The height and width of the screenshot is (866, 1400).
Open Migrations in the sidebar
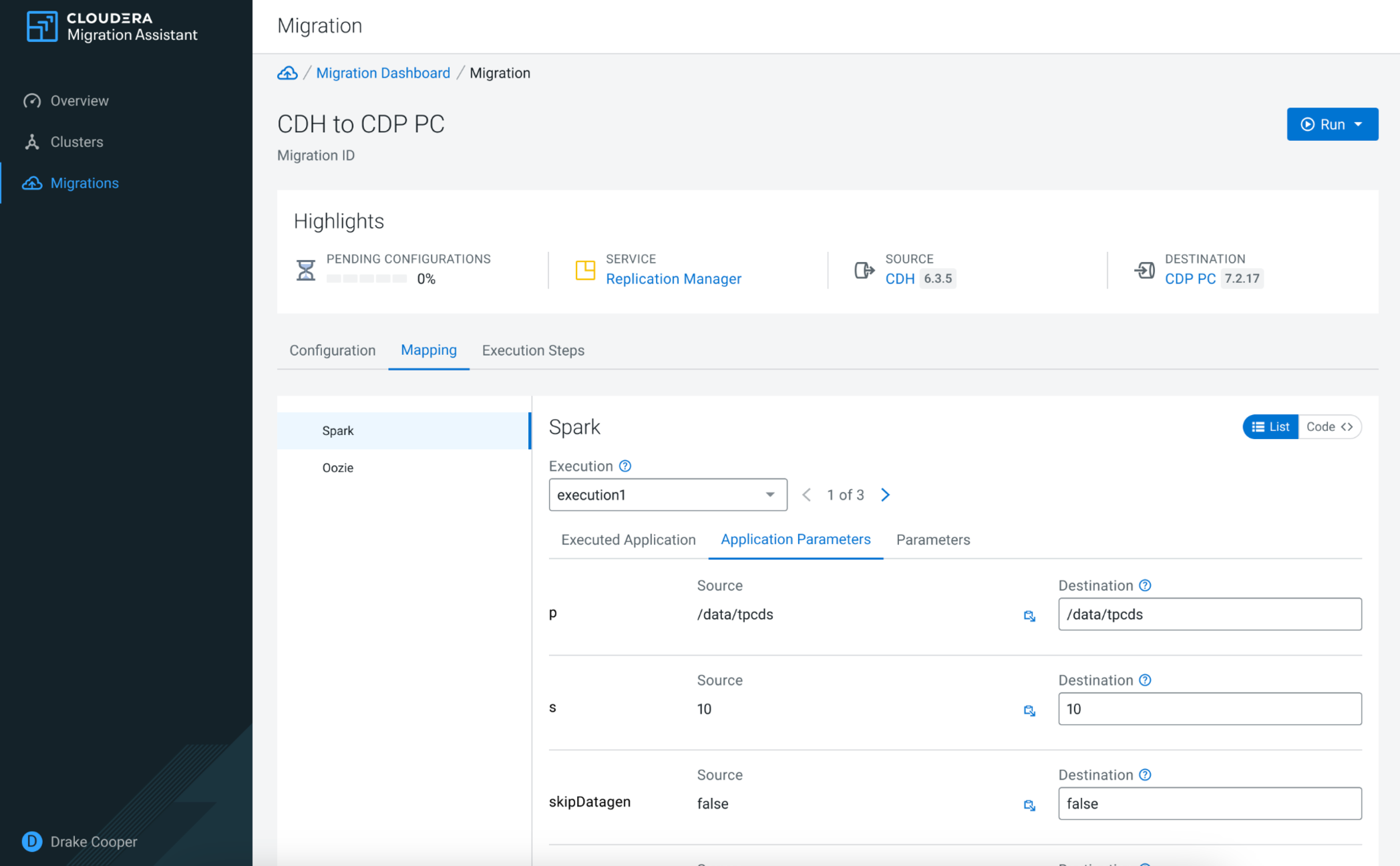click(x=85, y=183)
